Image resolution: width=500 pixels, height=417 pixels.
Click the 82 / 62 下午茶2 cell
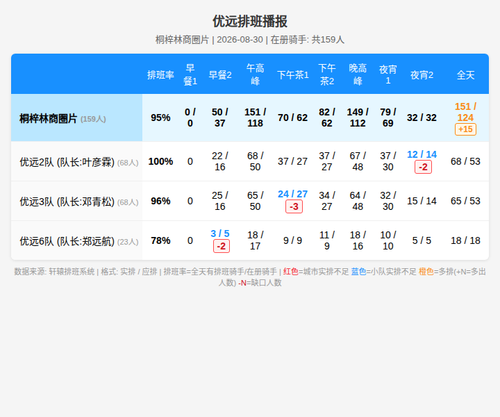[x=327, y=118]
